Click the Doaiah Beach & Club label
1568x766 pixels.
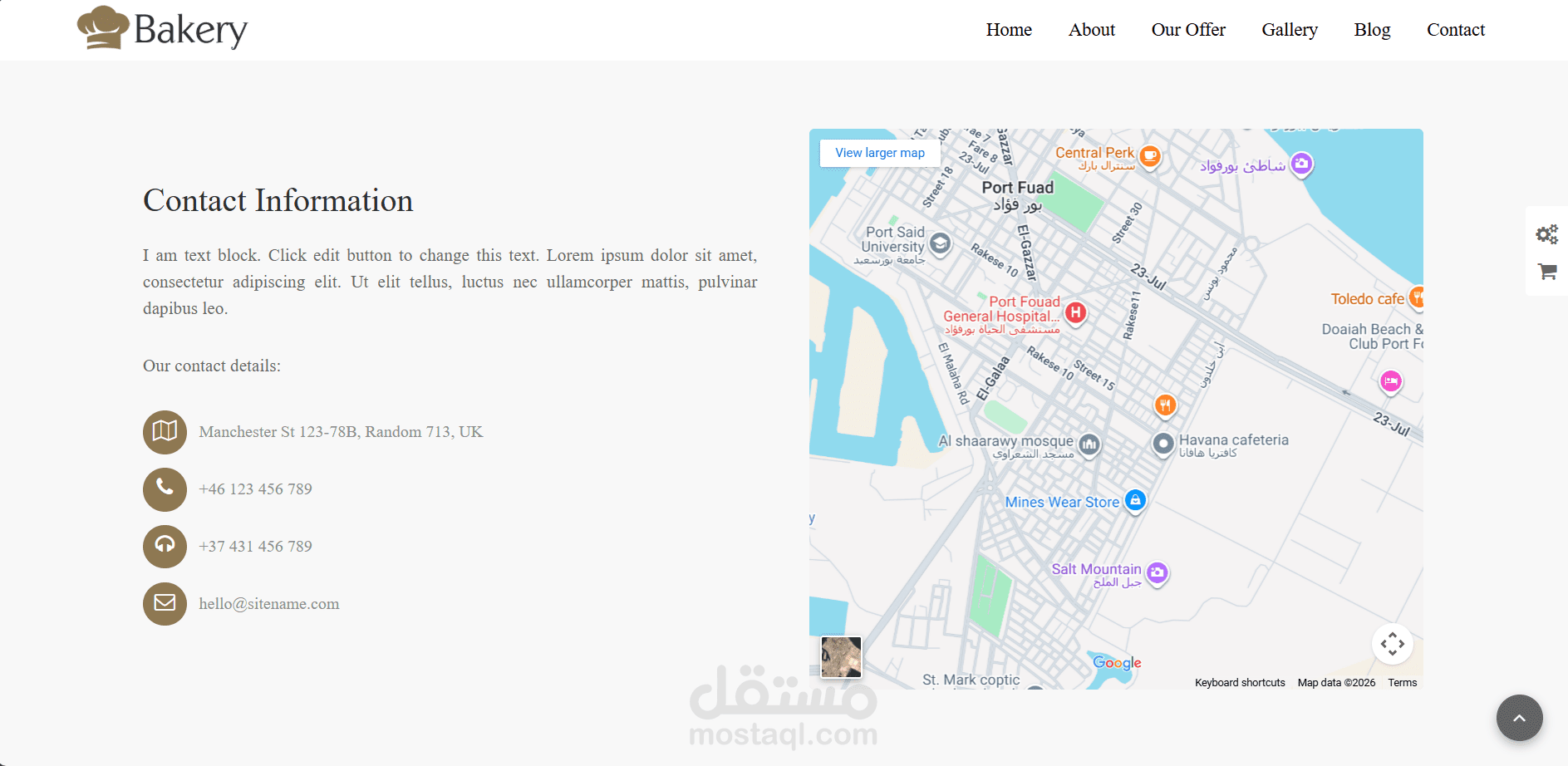point(1373,336)
